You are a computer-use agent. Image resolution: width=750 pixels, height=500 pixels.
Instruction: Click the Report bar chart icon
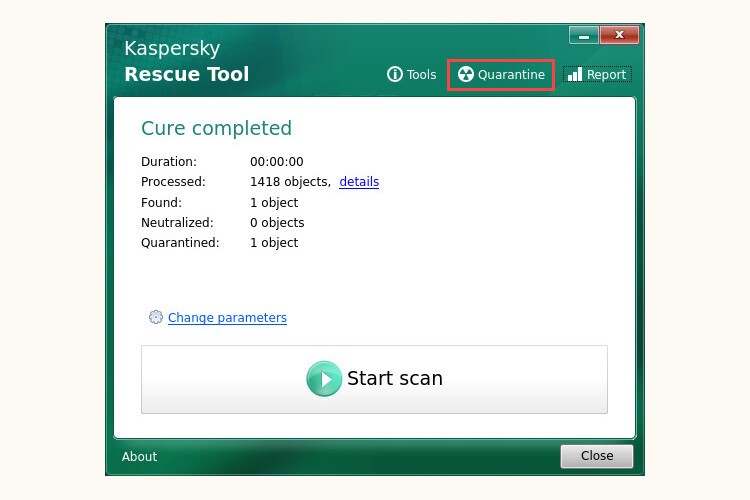click(x=575, y=74)
